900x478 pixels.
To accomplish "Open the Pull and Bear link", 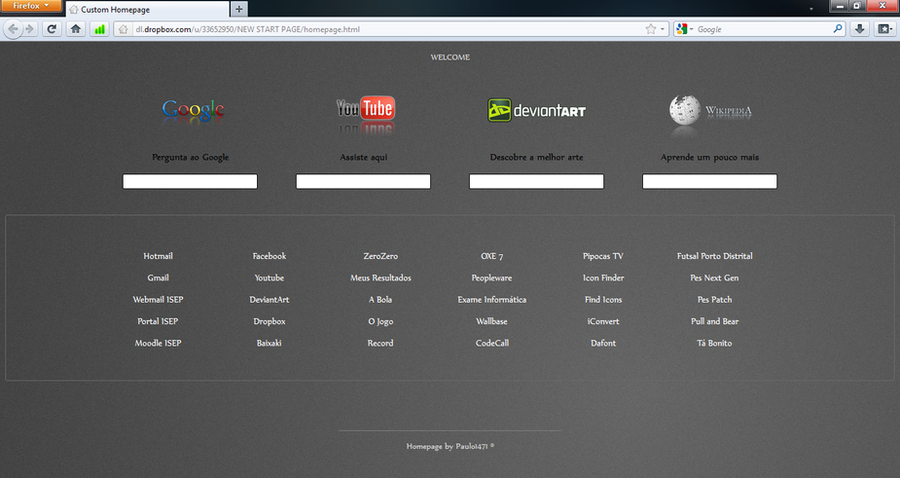I will 715,321.
